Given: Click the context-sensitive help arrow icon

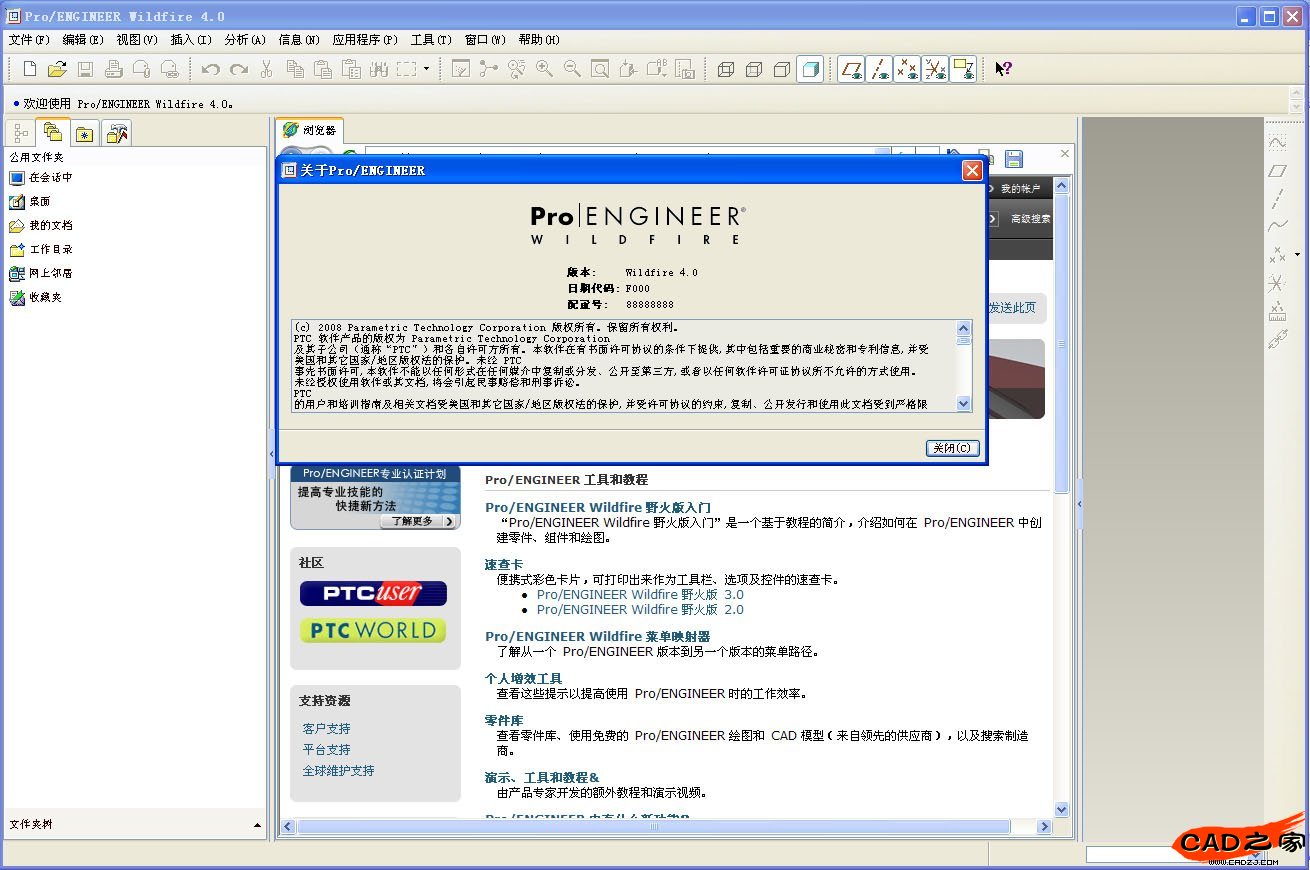Looking at the screenshot, I should click(x=1003, y=69).
